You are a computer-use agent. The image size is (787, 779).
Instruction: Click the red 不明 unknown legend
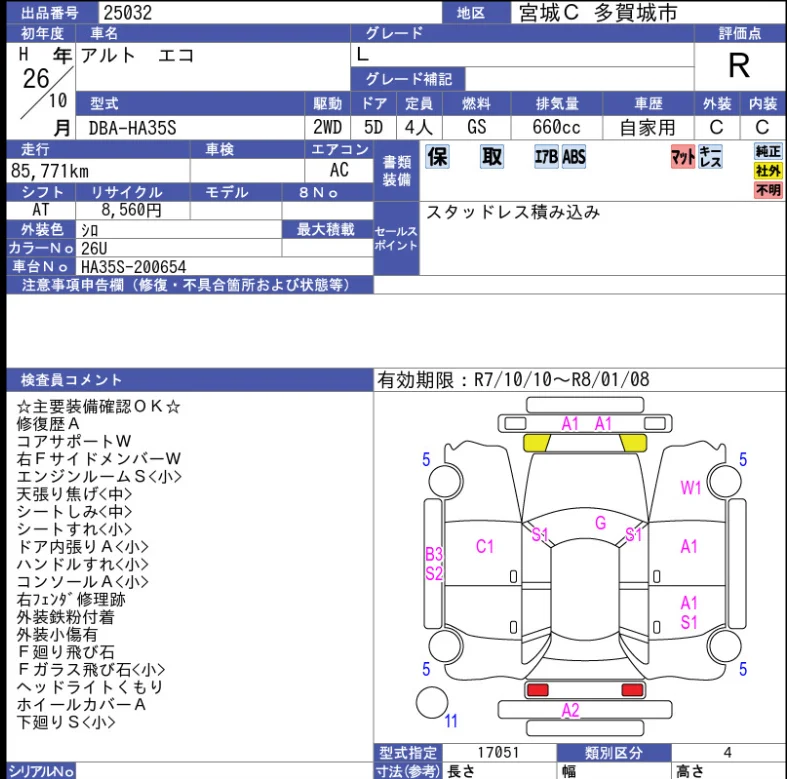pyautogui.click(x=768, y=189)
